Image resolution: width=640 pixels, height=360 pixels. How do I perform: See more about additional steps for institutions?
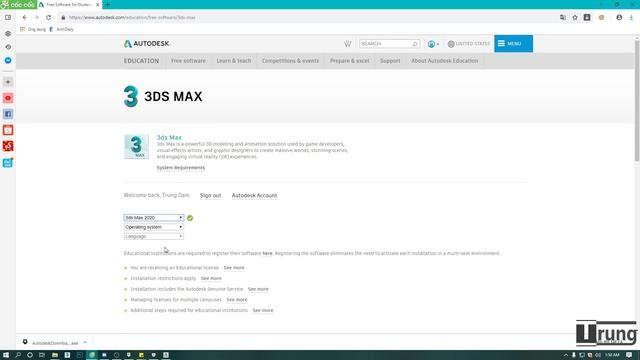[263, 310]
